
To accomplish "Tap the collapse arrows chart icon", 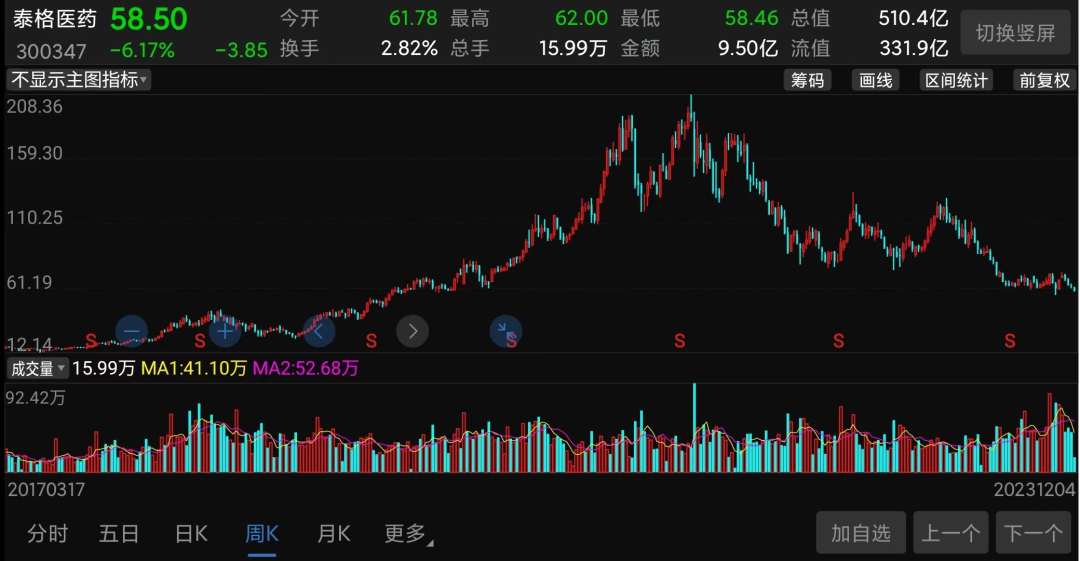I will pyautogui.click(x=506, y=332).
